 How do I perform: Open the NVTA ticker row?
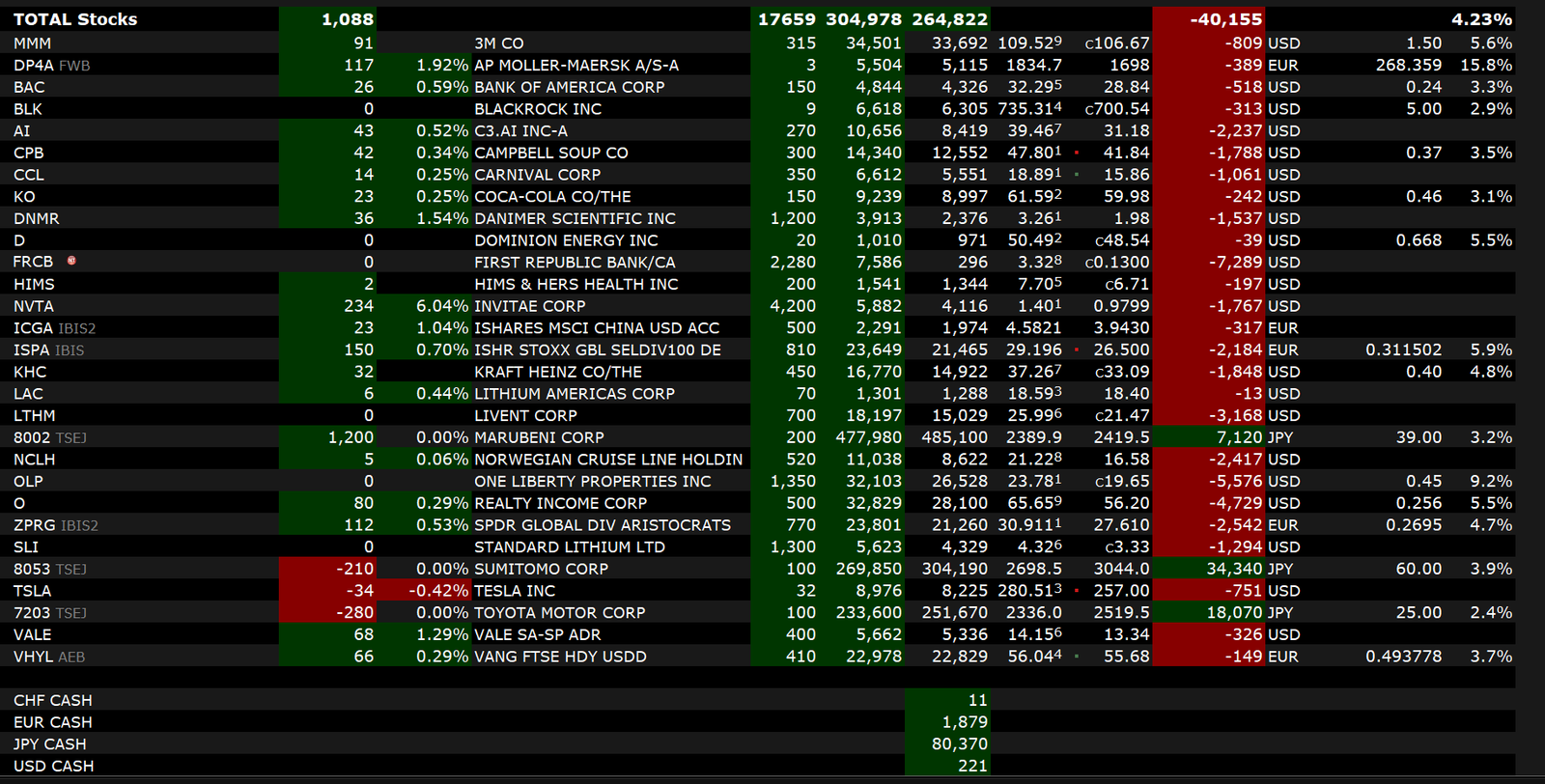[34, 306]
